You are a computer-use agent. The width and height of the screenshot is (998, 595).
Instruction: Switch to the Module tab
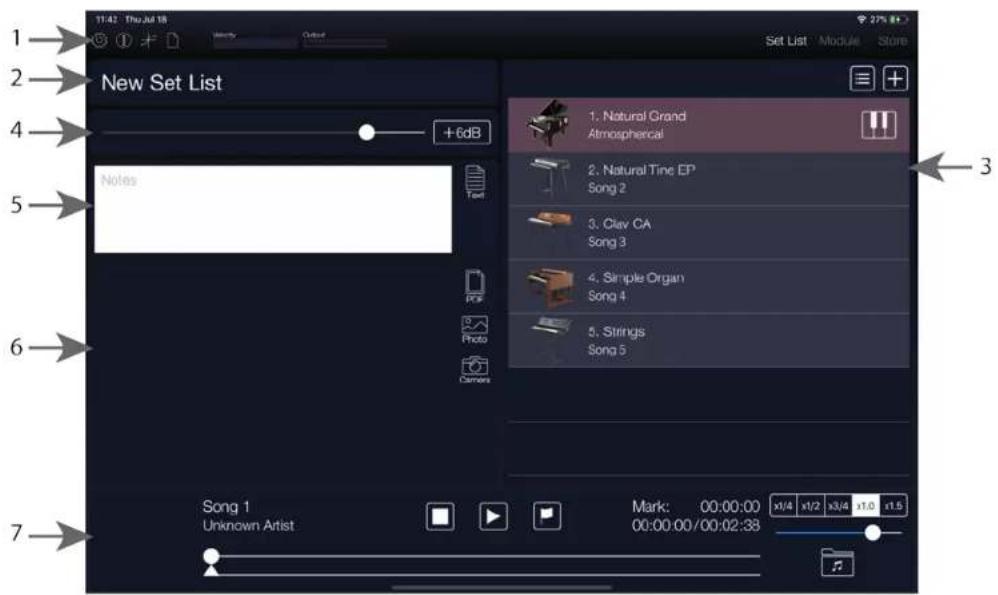(x=839, y=41)
